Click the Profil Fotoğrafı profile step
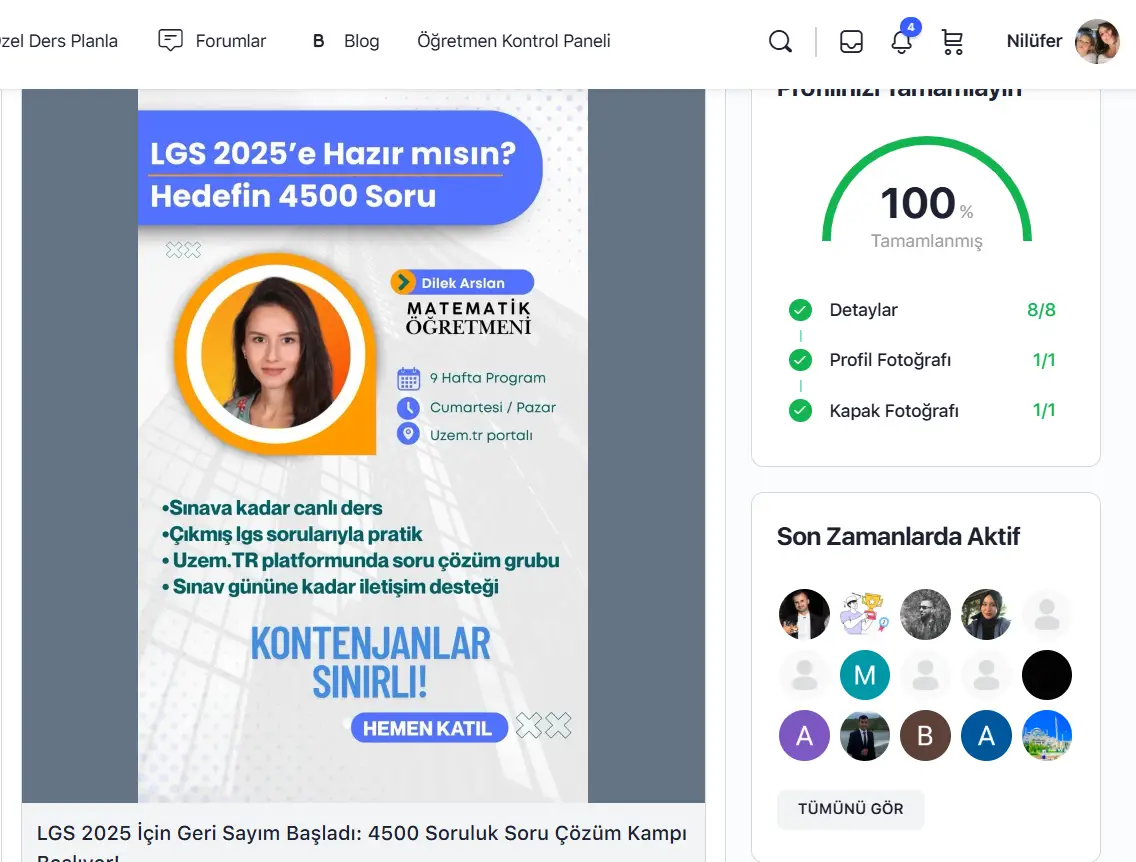1136x862 pixels. pos(890,360)
